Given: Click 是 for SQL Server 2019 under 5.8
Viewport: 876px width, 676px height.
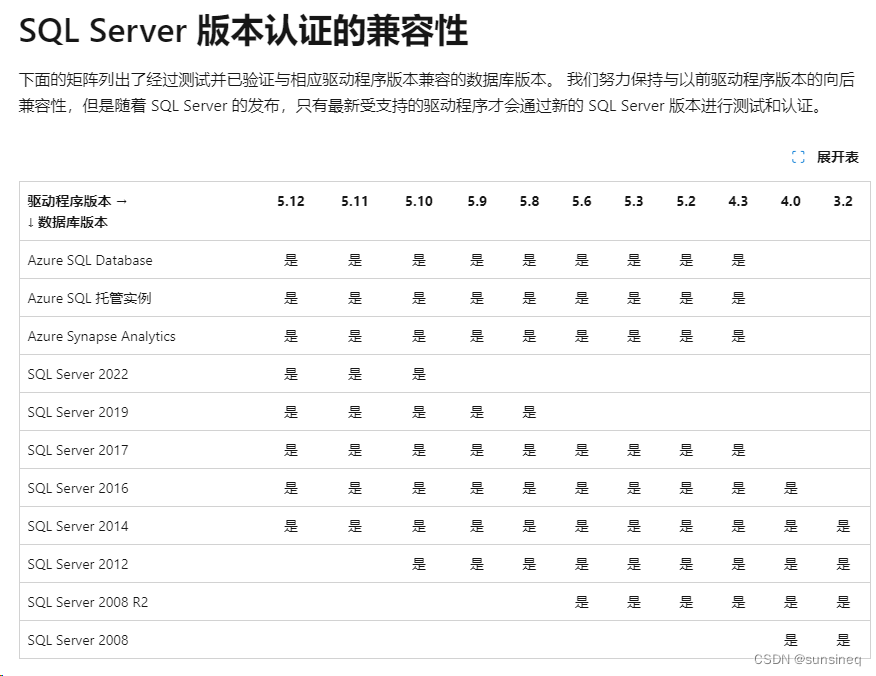Looking at the screenshot, I should pyautogui.click(x=529, y=412).
